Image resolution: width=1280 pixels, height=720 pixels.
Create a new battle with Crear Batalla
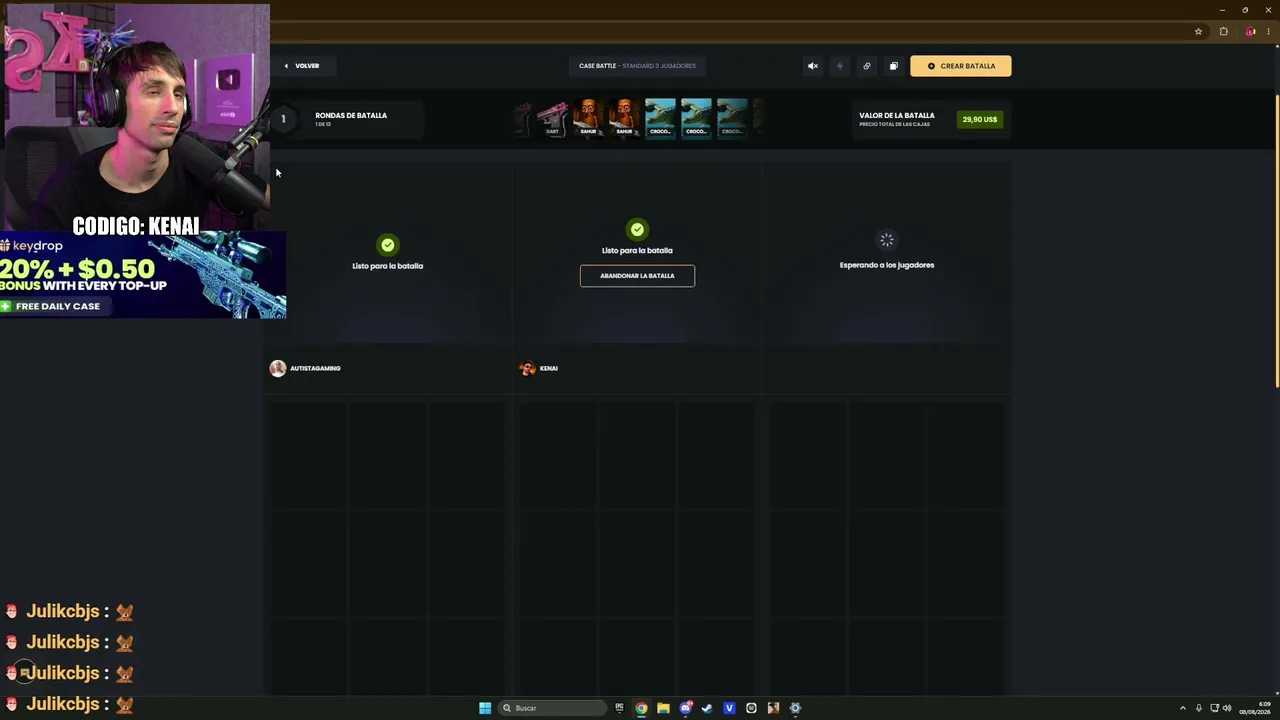click(x=960, y=66)
